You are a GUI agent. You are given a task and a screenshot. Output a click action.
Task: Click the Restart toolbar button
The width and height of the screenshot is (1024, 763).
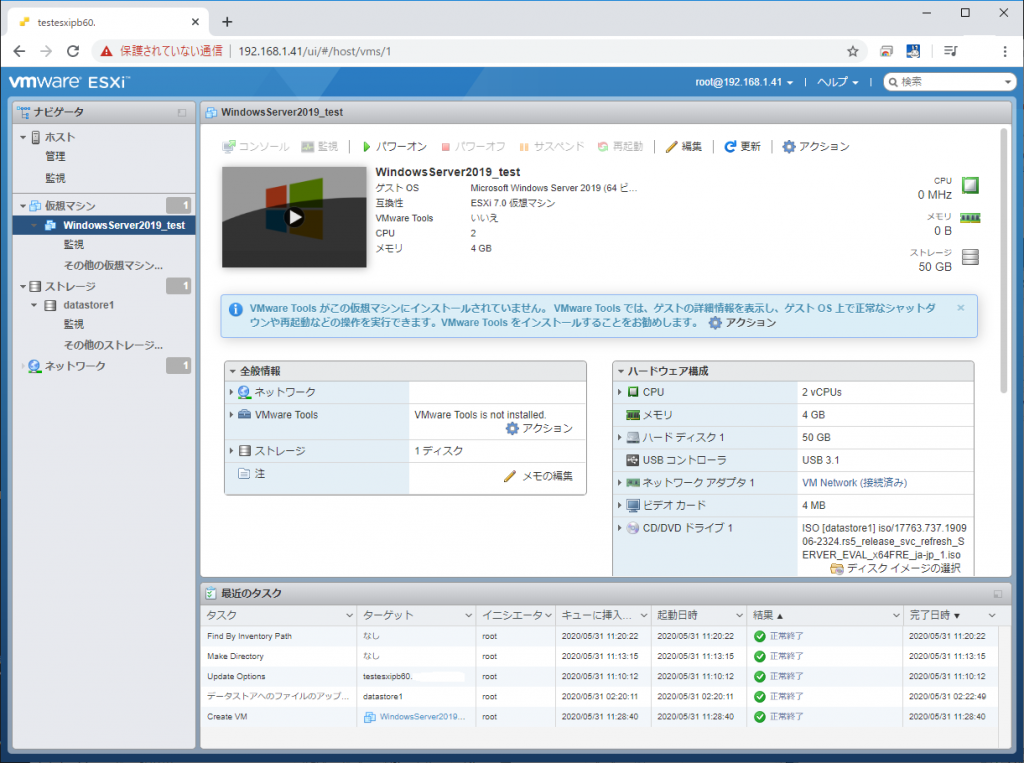620,146
